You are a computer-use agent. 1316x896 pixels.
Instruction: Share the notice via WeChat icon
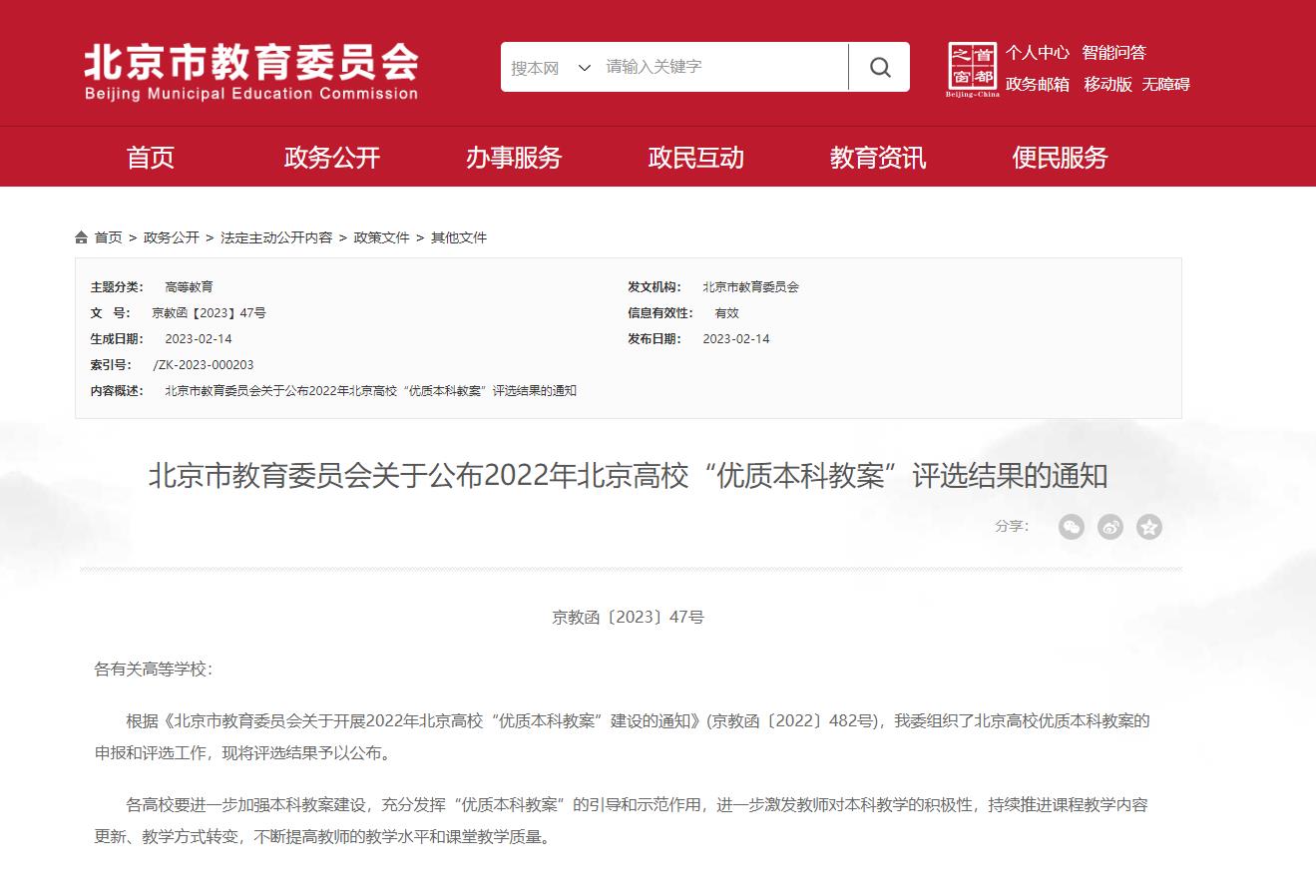(1071, 527)
